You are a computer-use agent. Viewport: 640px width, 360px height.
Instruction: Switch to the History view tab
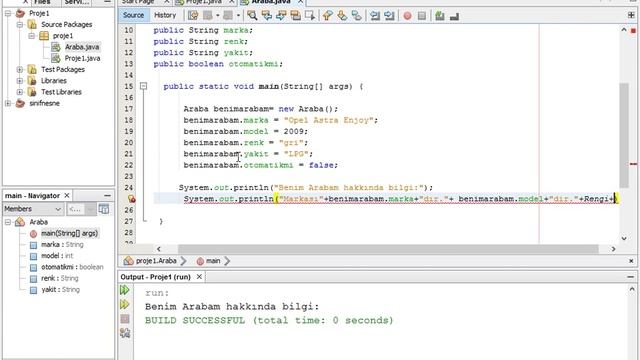tap(165, 16)
